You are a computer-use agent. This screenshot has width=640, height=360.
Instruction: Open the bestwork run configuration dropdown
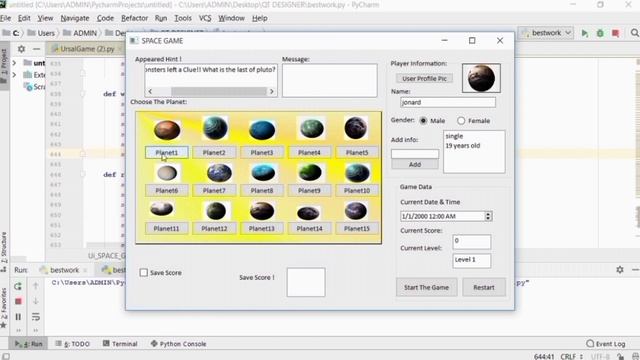(546, 33)
